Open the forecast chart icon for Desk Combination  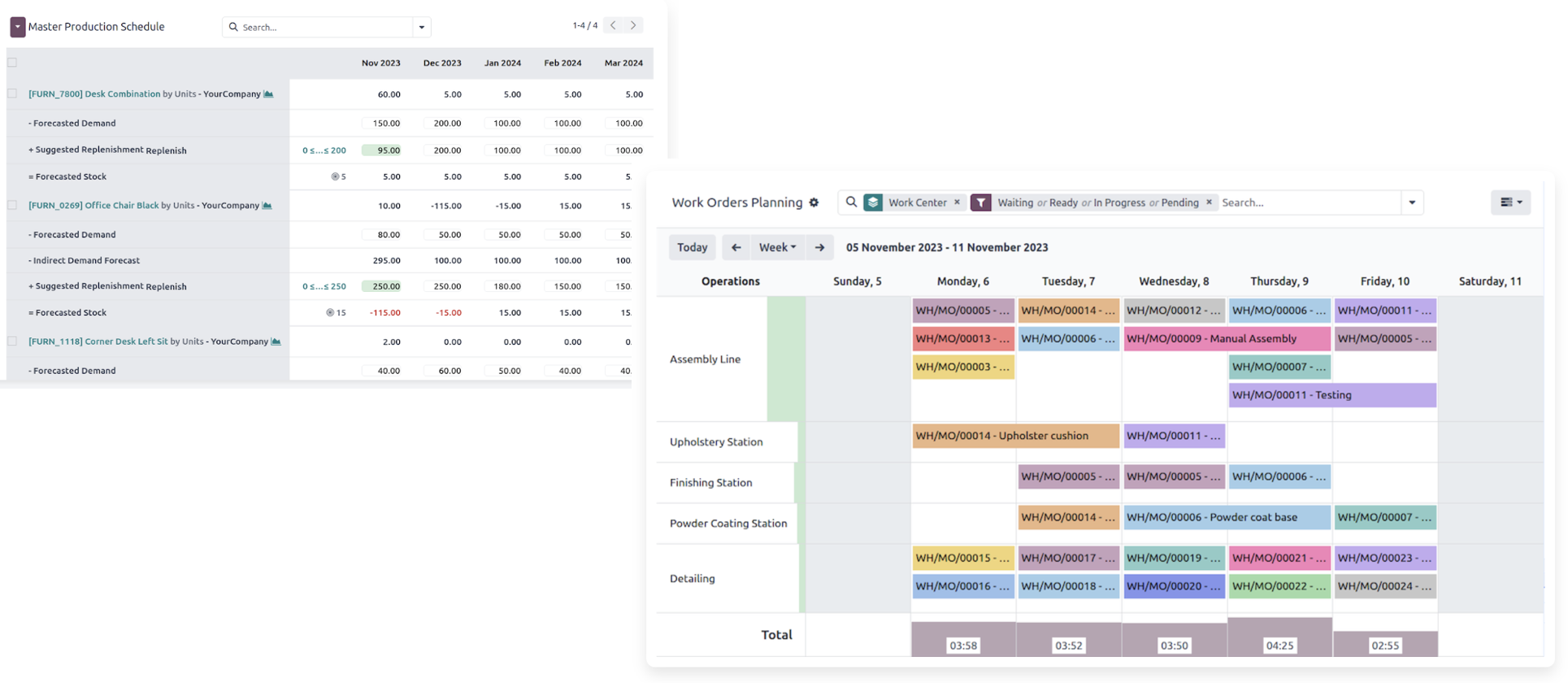point(268,94)
